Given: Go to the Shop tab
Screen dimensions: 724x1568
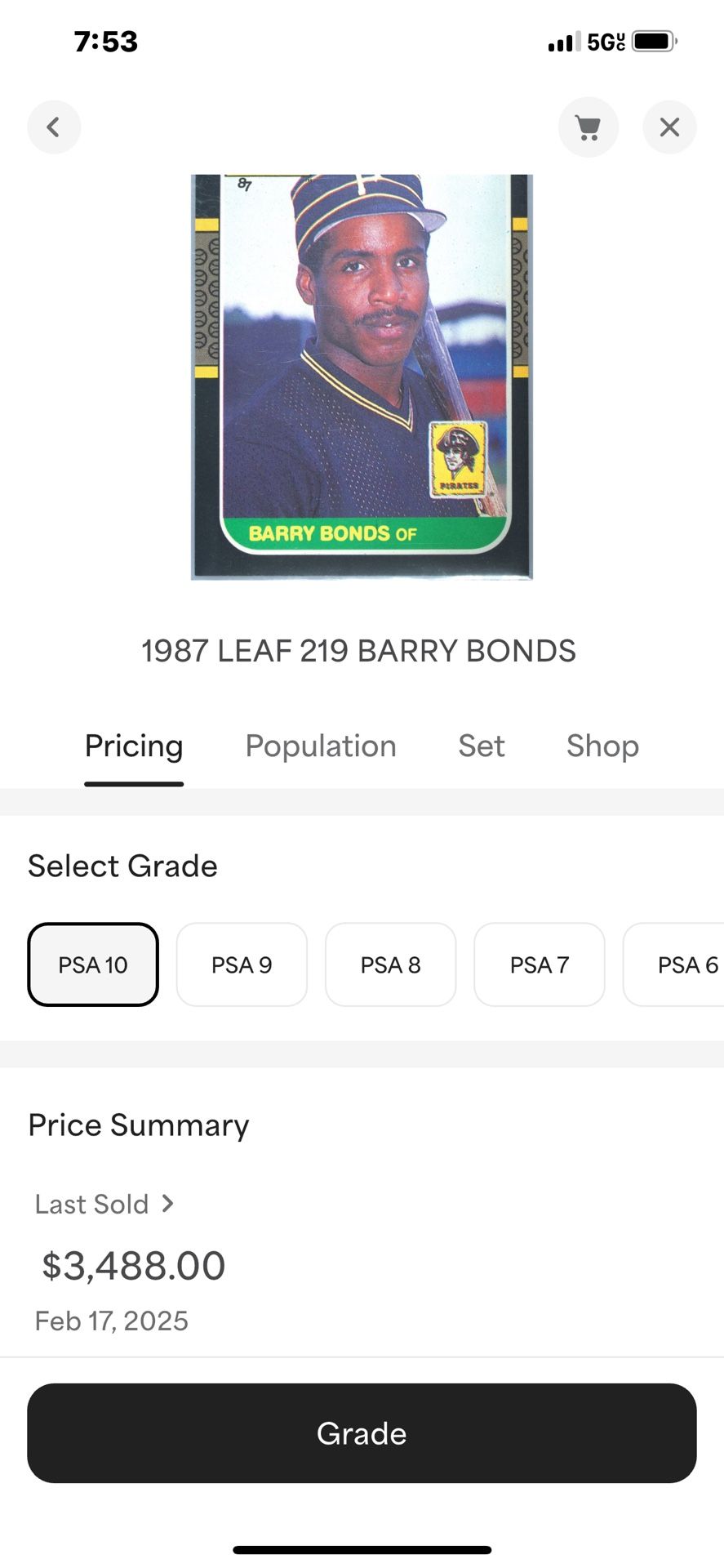Looking at the screenshot, I should point(602,746).
